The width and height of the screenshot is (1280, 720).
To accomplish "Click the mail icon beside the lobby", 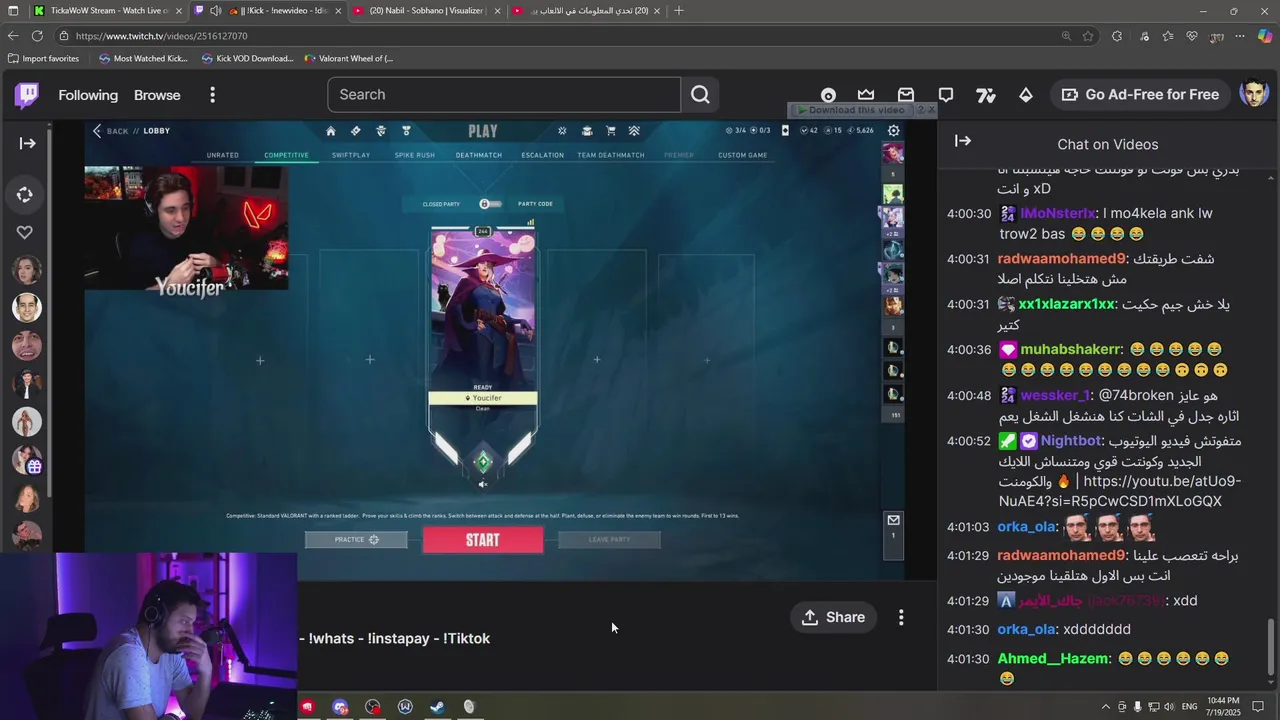I will [x=893, y=520].
